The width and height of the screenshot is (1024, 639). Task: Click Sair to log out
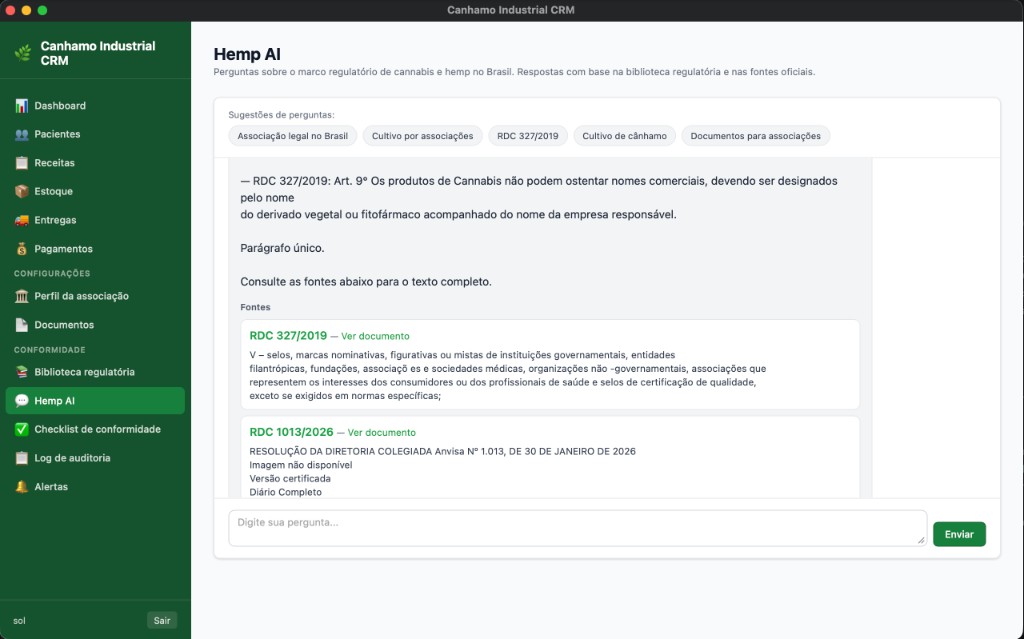click(x=162, y=620)
